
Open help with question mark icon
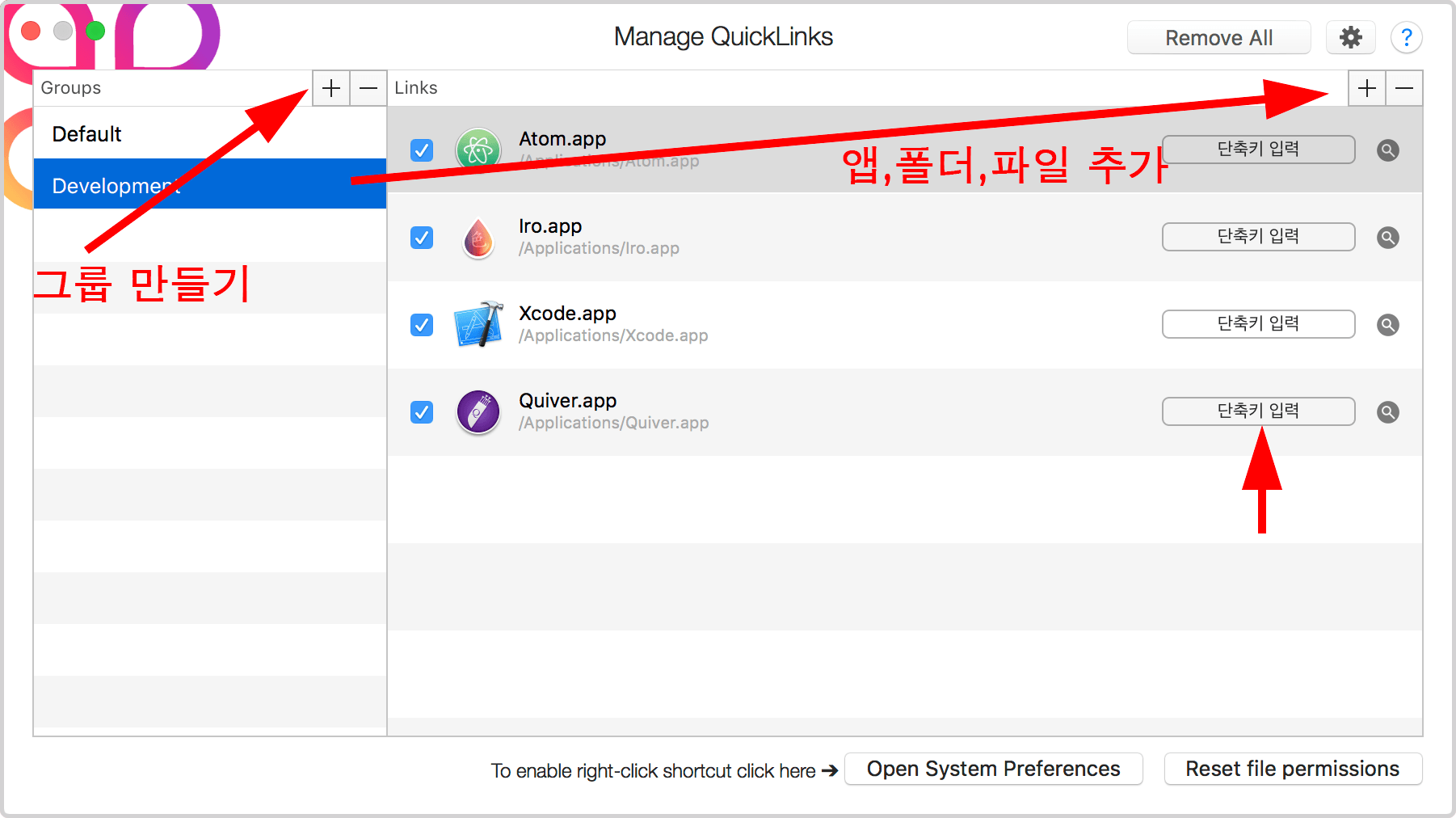[1407, 38]
